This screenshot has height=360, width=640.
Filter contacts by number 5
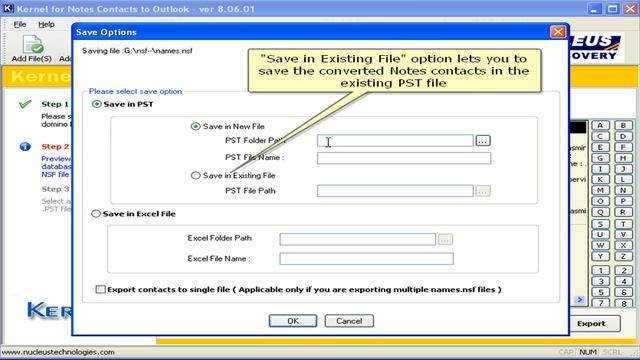pos(600,292)
